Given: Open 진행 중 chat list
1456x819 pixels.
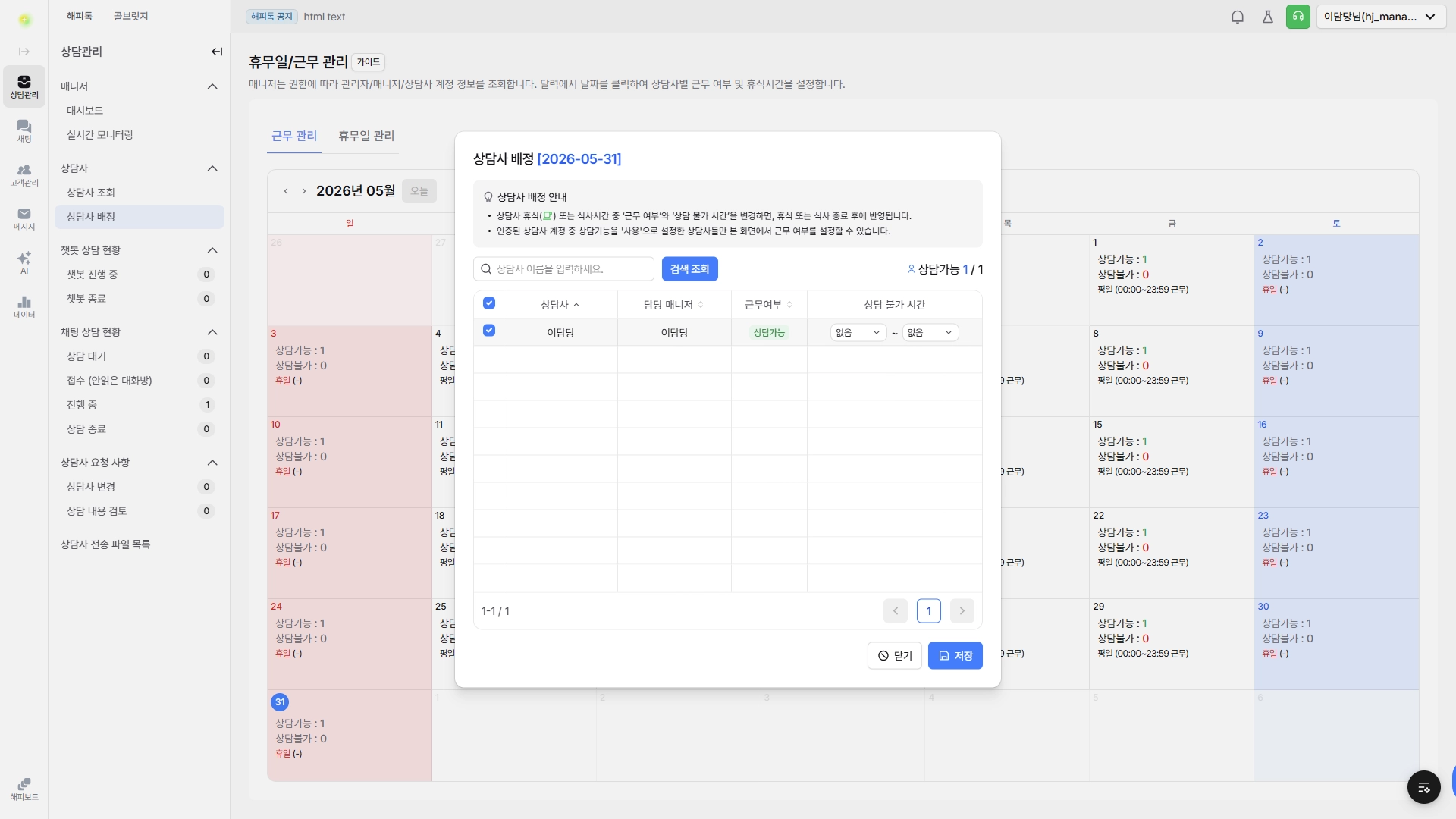Looking at the screenshot, I should [140, 405].
